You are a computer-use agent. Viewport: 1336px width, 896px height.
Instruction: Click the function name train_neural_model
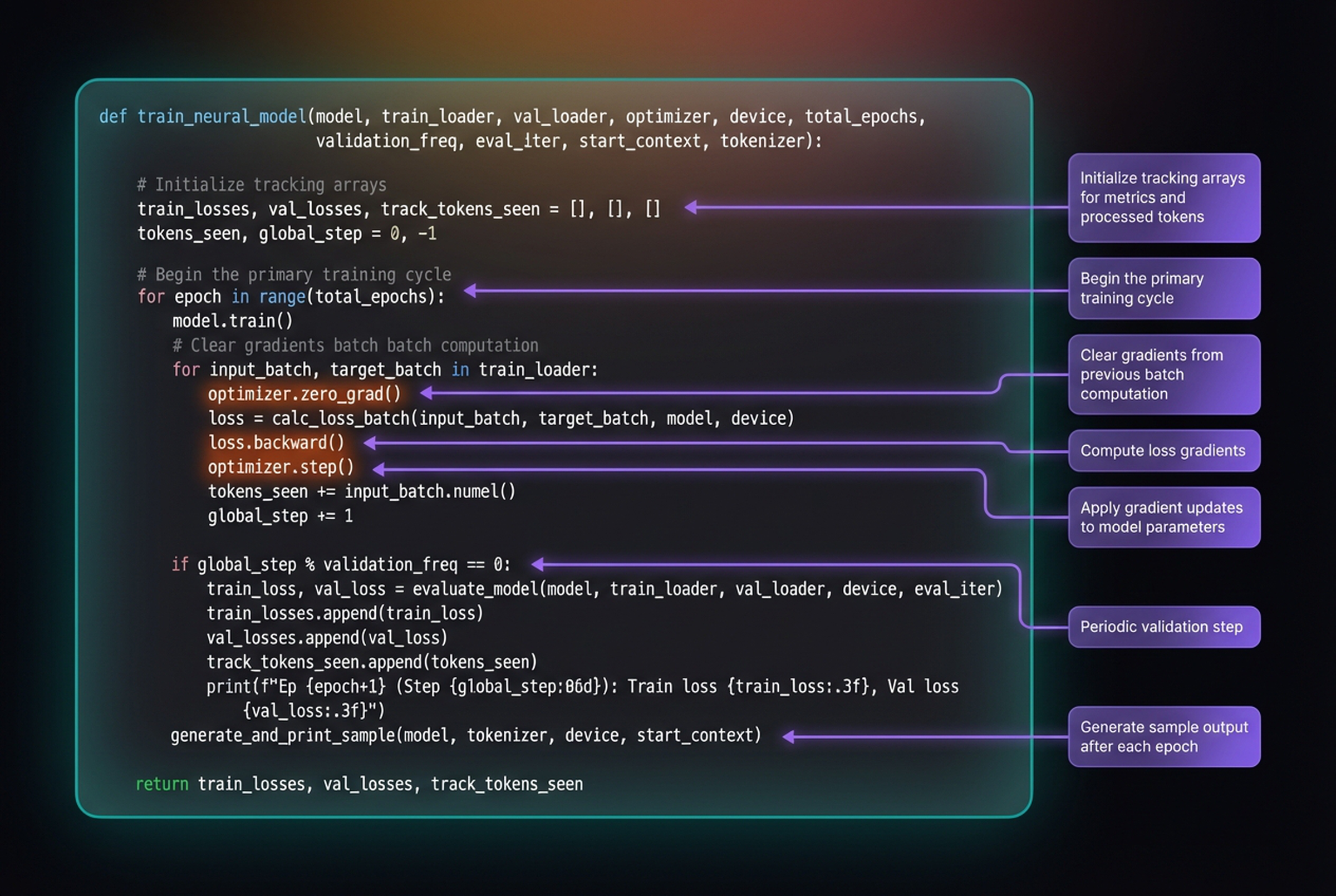coord(222,116)
